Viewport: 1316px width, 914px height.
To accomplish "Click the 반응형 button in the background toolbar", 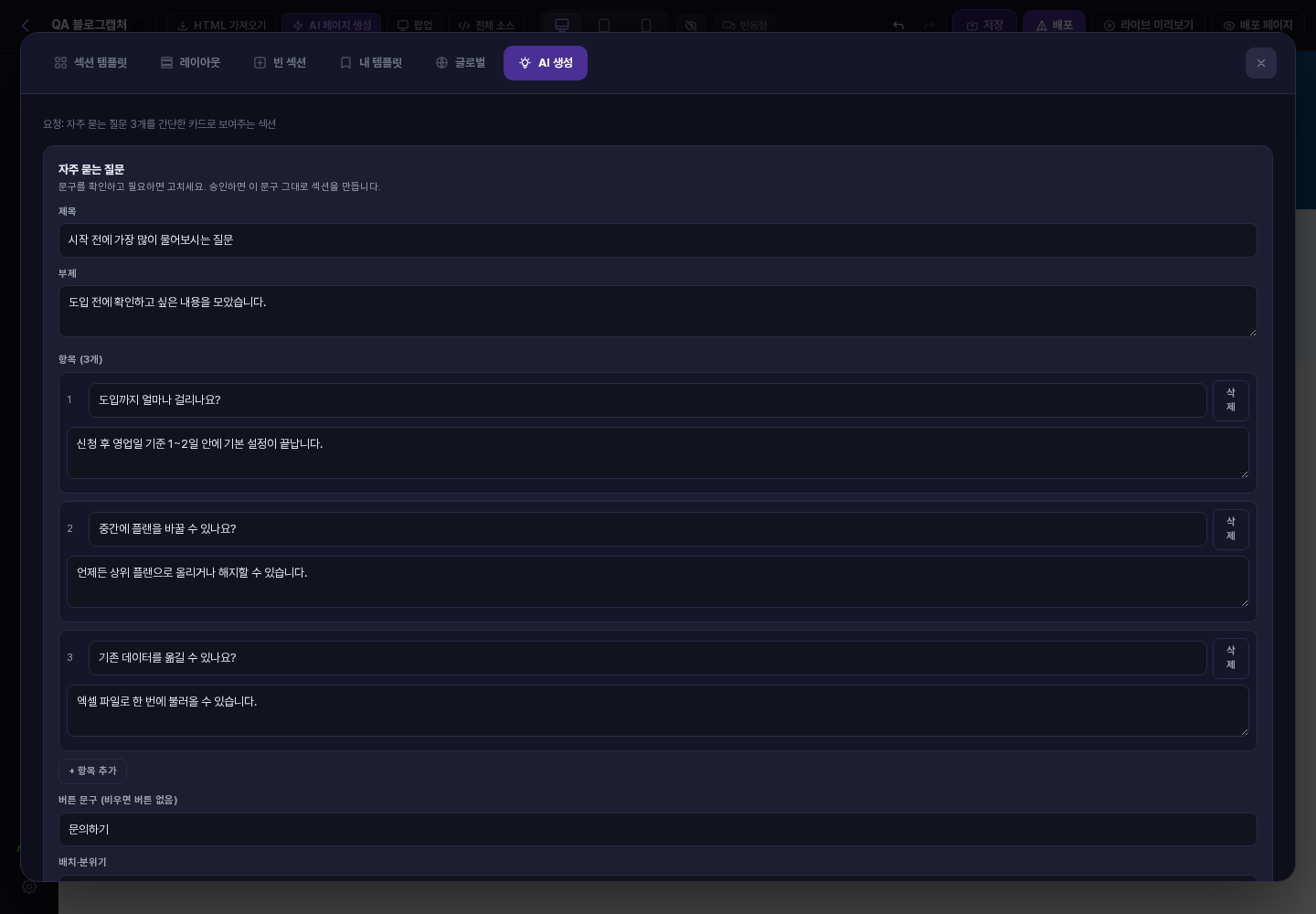I will [x=745, y=26].
